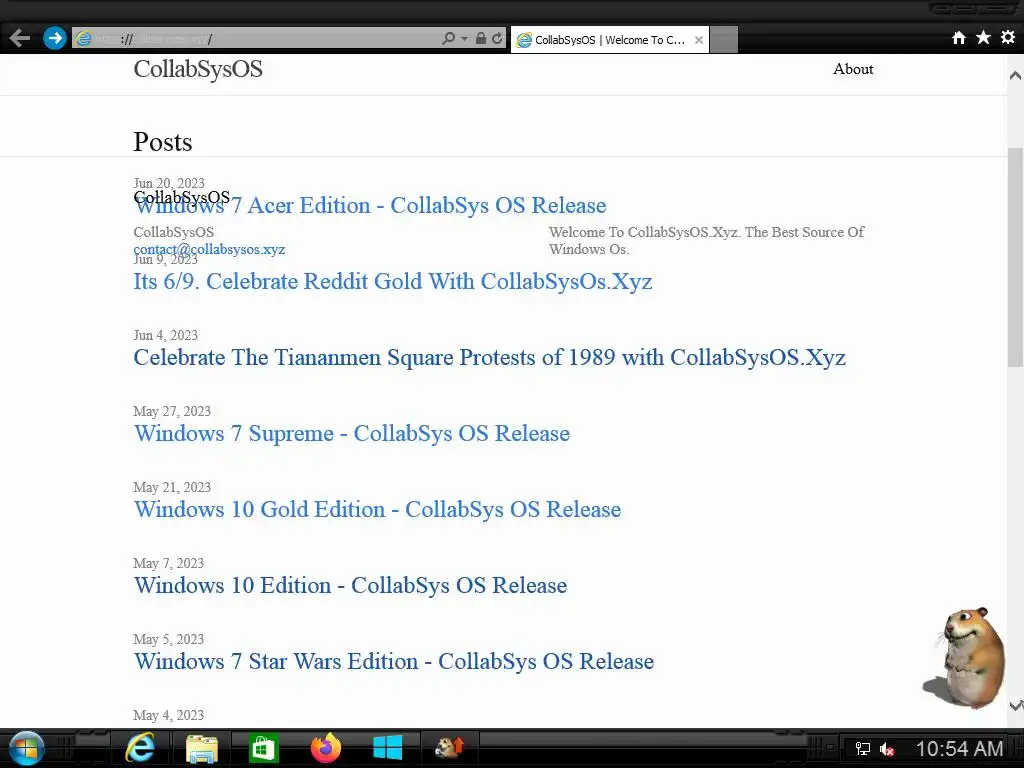Click the hamster app taskbar icon
Image resolution: width=1024 pixels, height=768 pixels.
(x=449, y=748)
